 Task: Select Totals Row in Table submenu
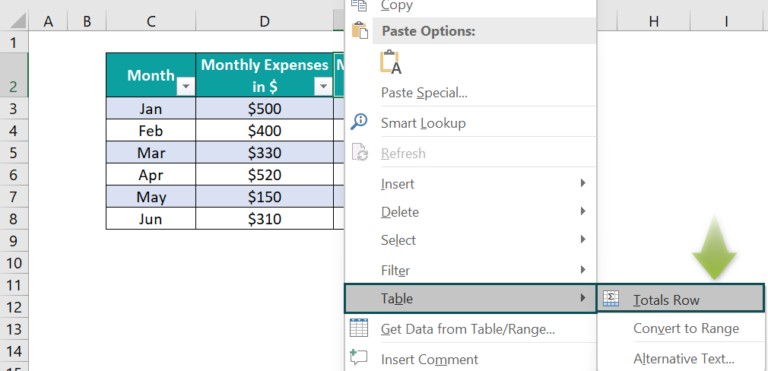(680, 298)
